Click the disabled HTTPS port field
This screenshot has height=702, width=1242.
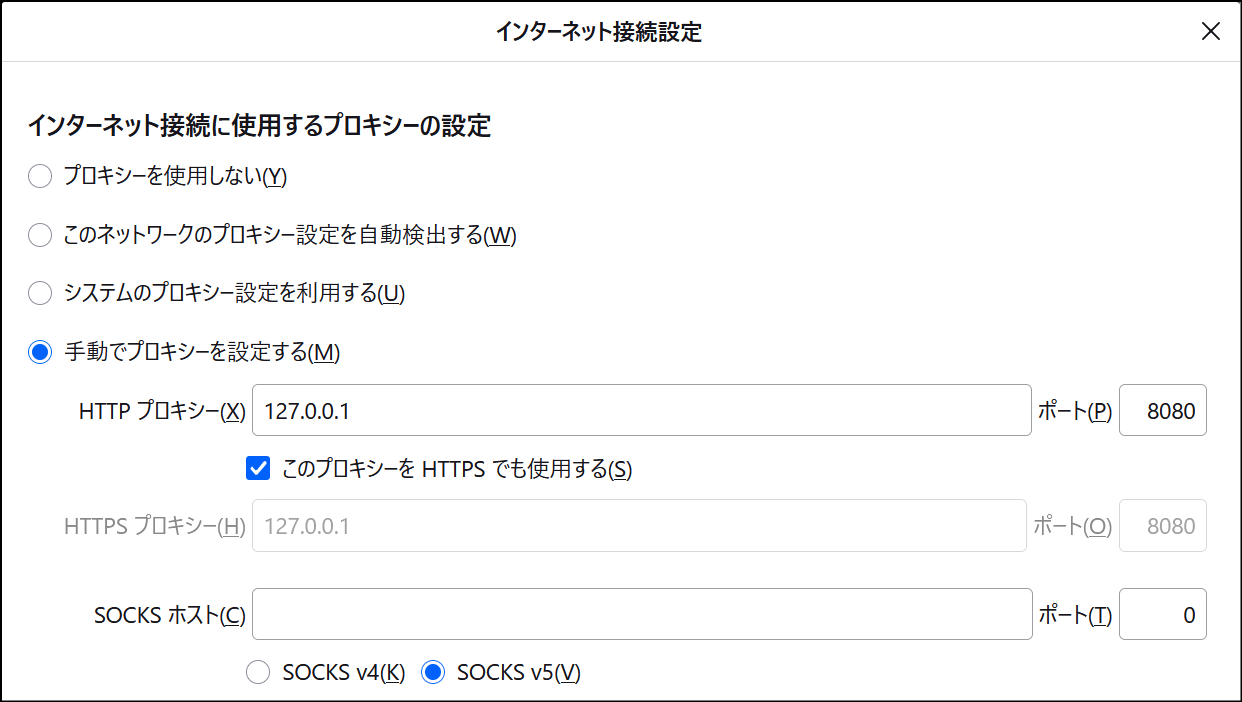pyautogui.click(x=1162, y=526)
